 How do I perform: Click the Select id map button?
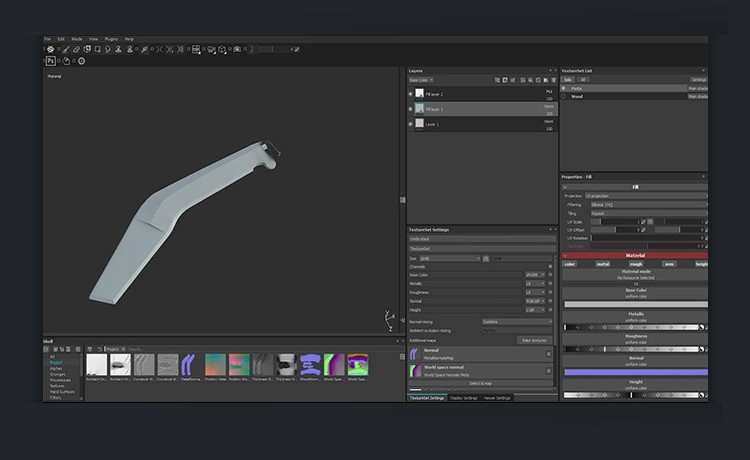[x=480, y=383]
